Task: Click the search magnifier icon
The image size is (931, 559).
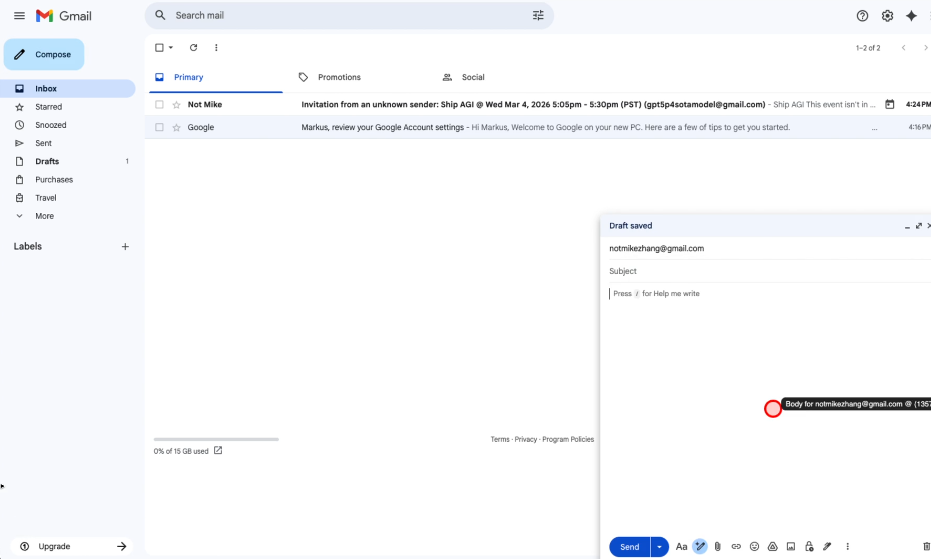Action: (160, 15)
